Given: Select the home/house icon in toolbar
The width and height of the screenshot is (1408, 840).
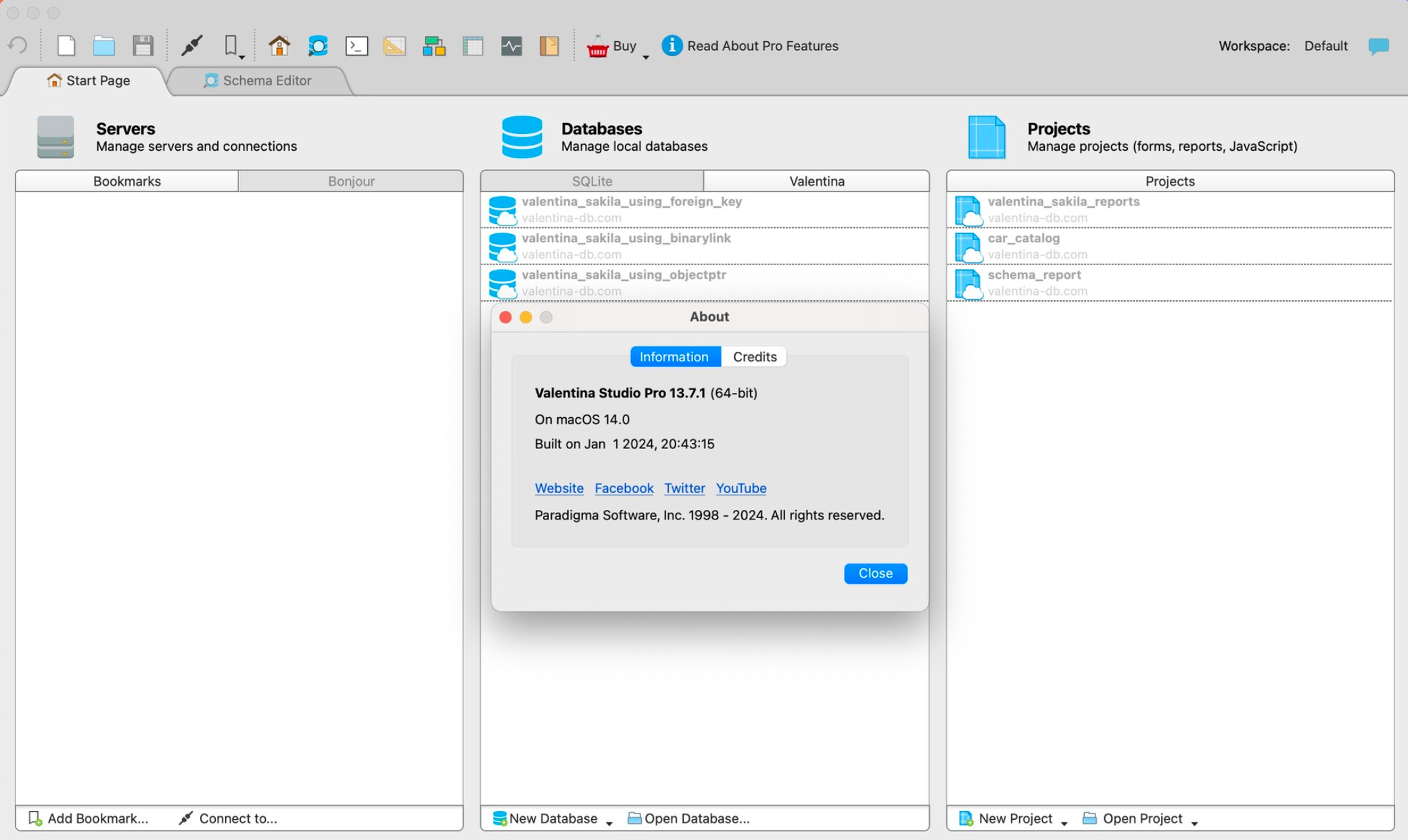Looking at the screenshot, I should coord(279,46).
